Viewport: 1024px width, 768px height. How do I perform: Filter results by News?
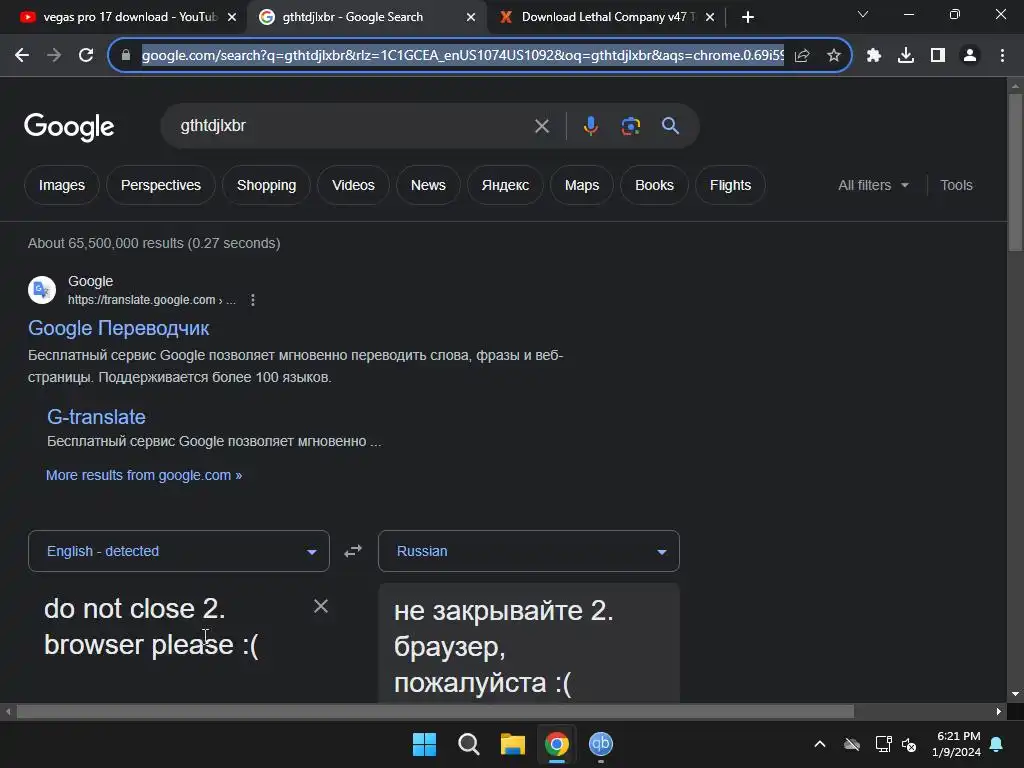[x=428, y=185]
